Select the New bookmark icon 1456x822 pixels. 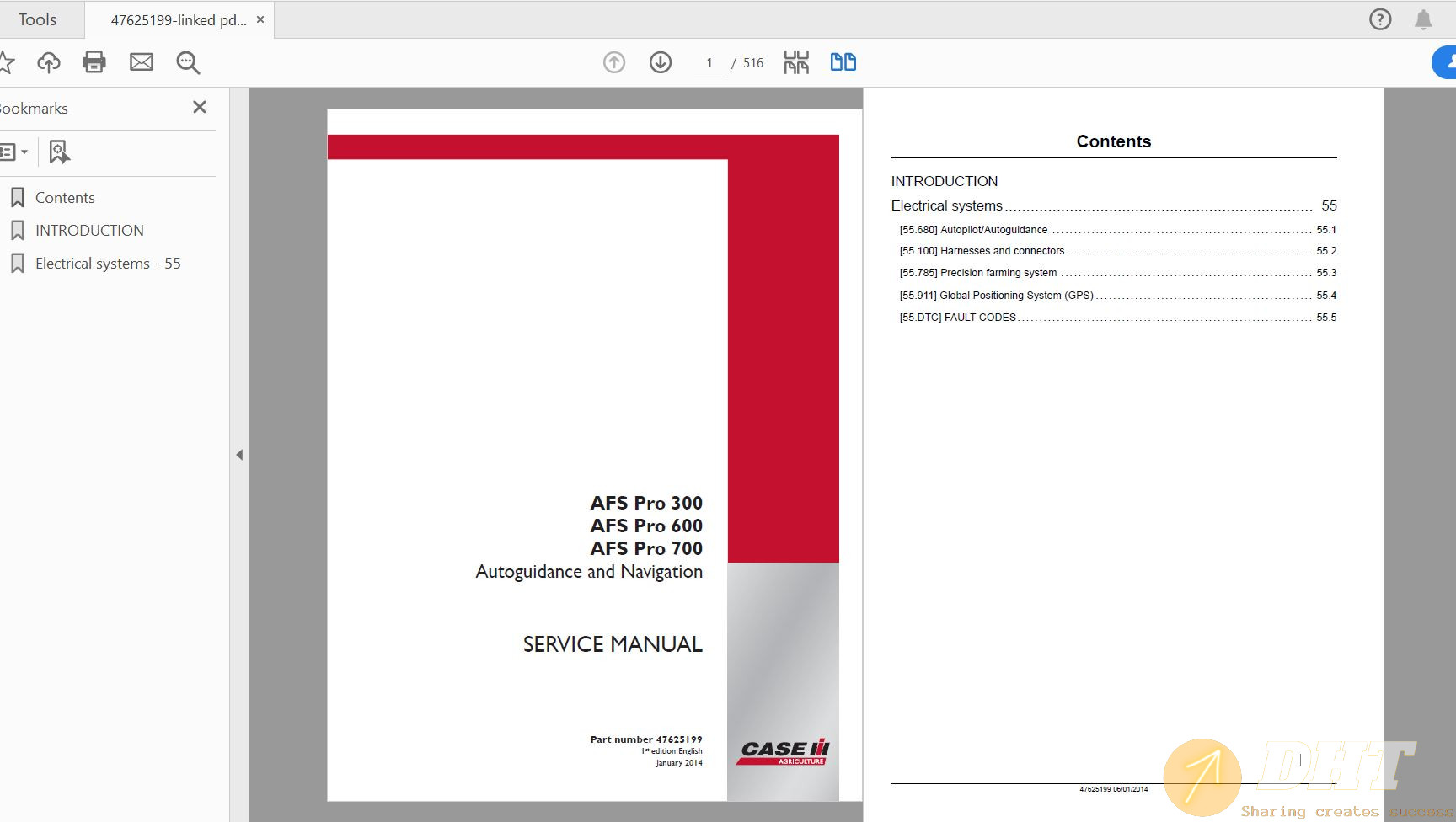click(x=57, y=152)
